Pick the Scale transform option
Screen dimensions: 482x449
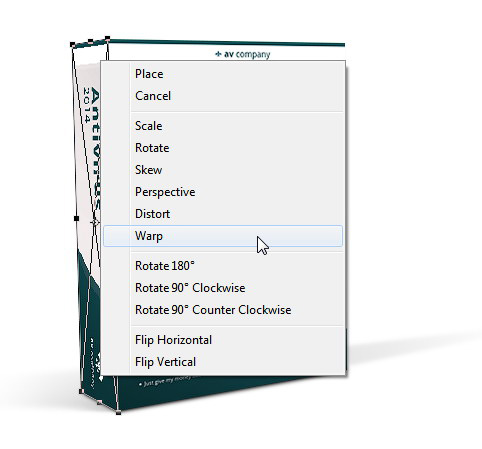(x=223, y=126)
